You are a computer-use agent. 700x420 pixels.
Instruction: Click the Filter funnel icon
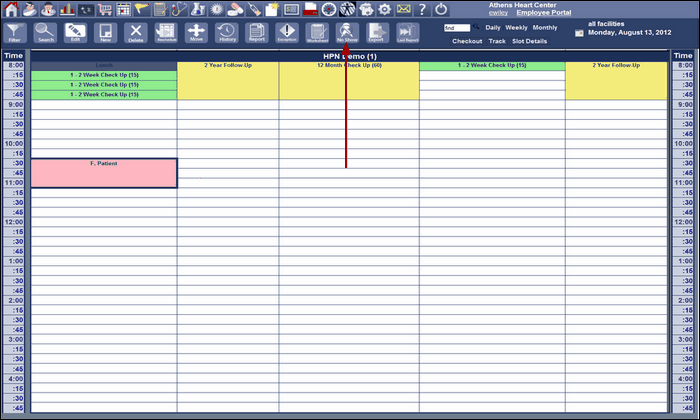click(x=14, y=33)
